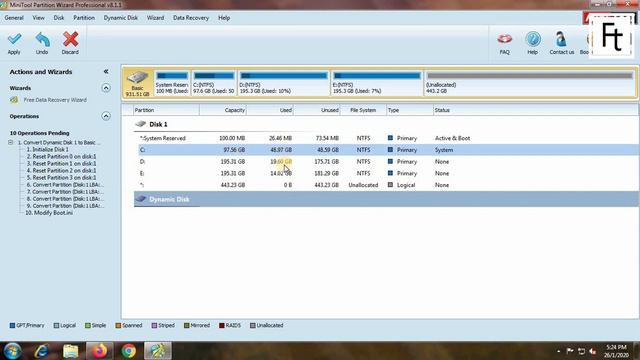The height and width of the screenshot is (360, 640).
Task: Open the FAQ lifebuoy icon
Action: pos(504,39)
